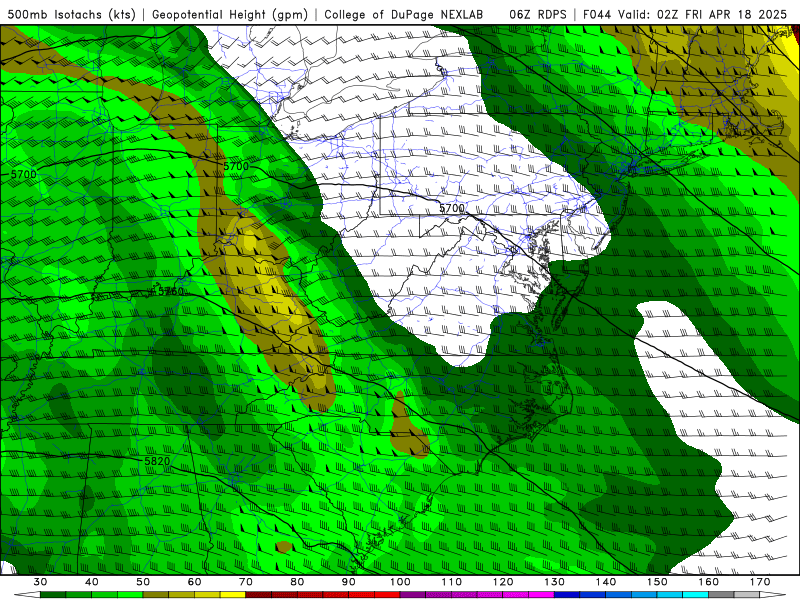This screenshot has width=800, height=600.
Task: Click the '80' colorbar scale label
Action: pyautogui.click(x=297, y=582)
